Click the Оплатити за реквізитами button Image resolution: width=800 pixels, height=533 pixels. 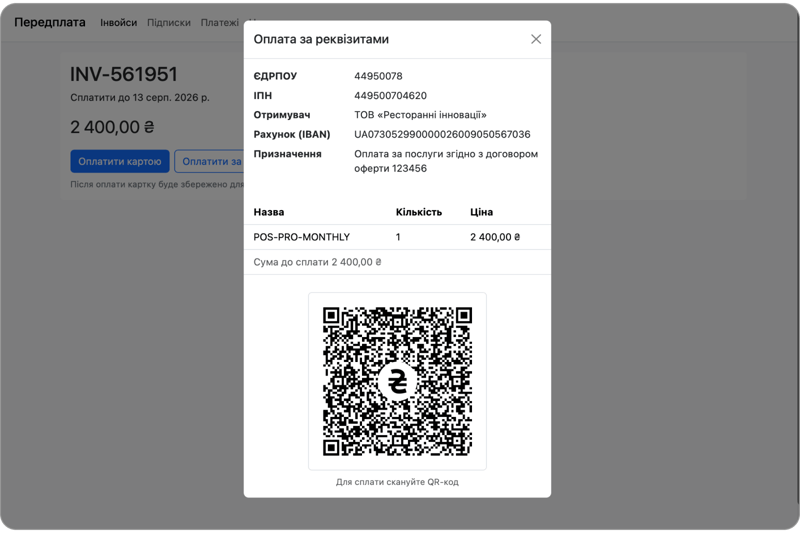pos(209,161)
